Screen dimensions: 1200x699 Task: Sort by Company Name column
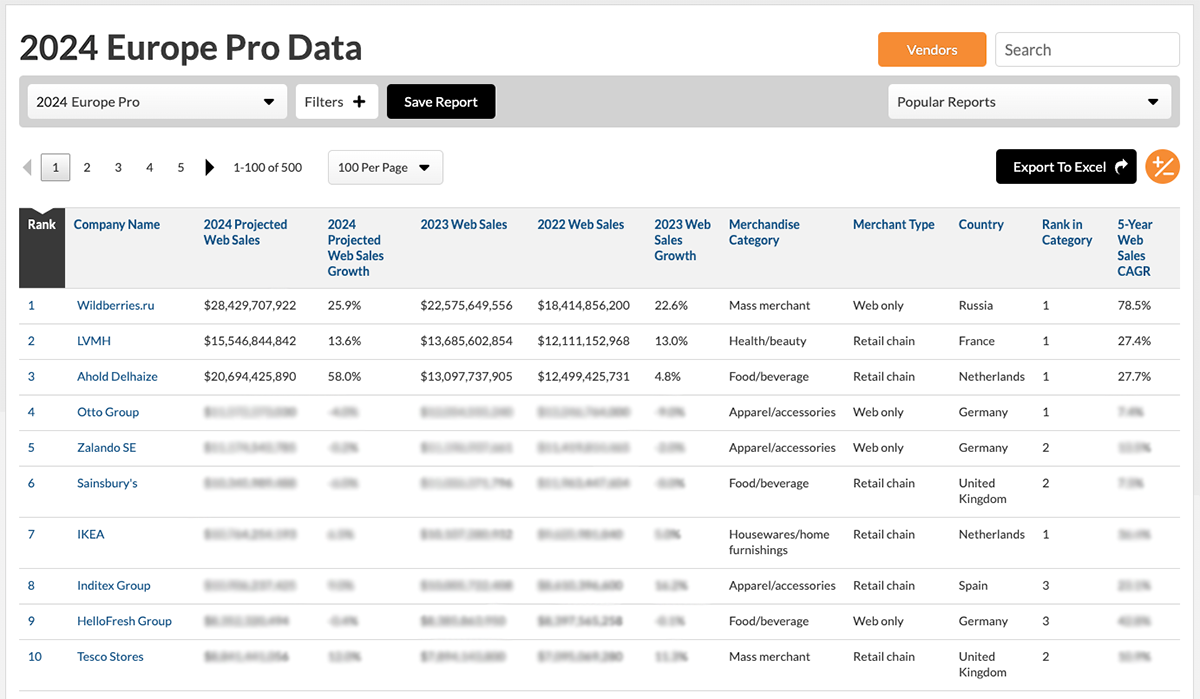[x=117, y=225]
